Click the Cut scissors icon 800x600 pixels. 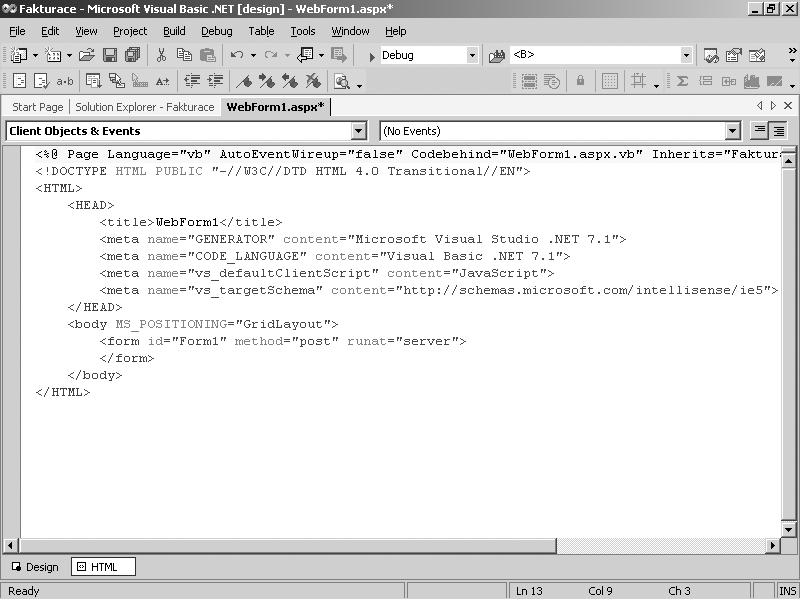tap(161, 55)
